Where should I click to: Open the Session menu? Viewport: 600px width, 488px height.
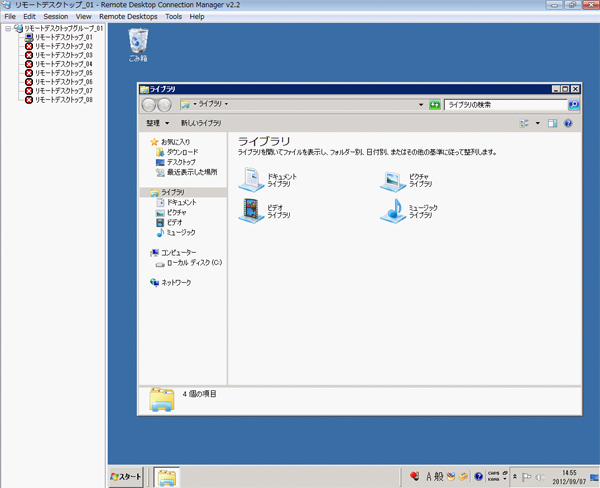click(x=55, y=16)
